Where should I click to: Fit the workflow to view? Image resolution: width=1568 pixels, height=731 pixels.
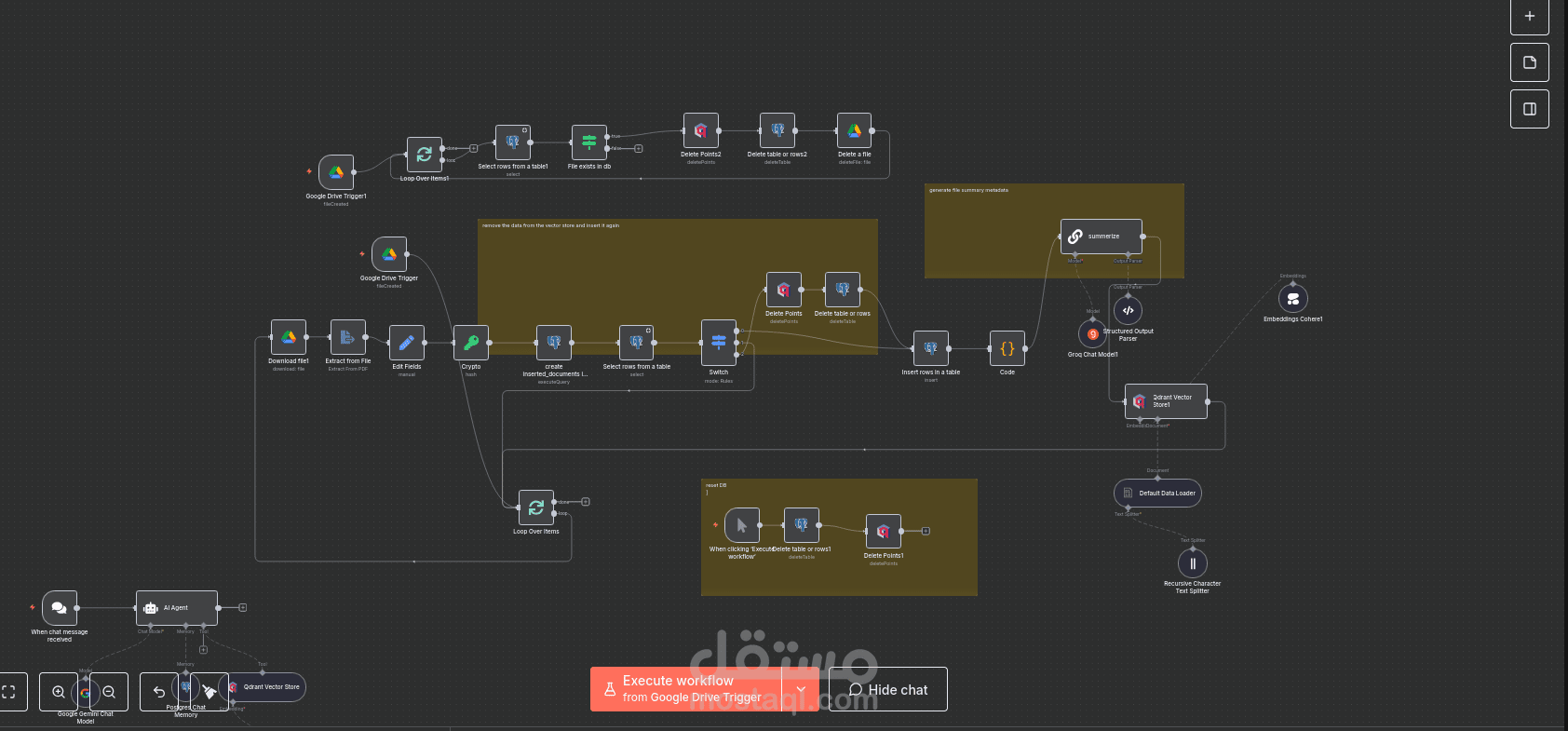pos(8,692)
